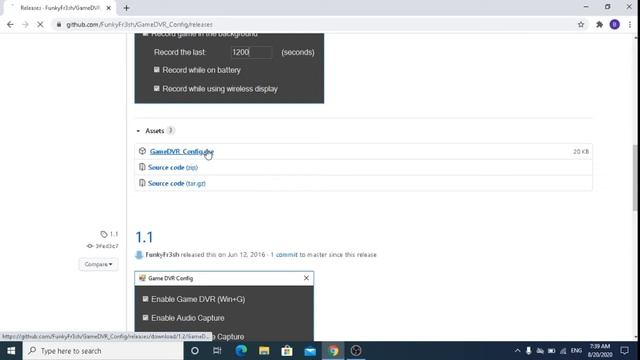Image resolution: width=640 pixels, height=360 pixels.
Task: Toggle 'Record while on battery' checkbox
Action: [x=156, y=70]
